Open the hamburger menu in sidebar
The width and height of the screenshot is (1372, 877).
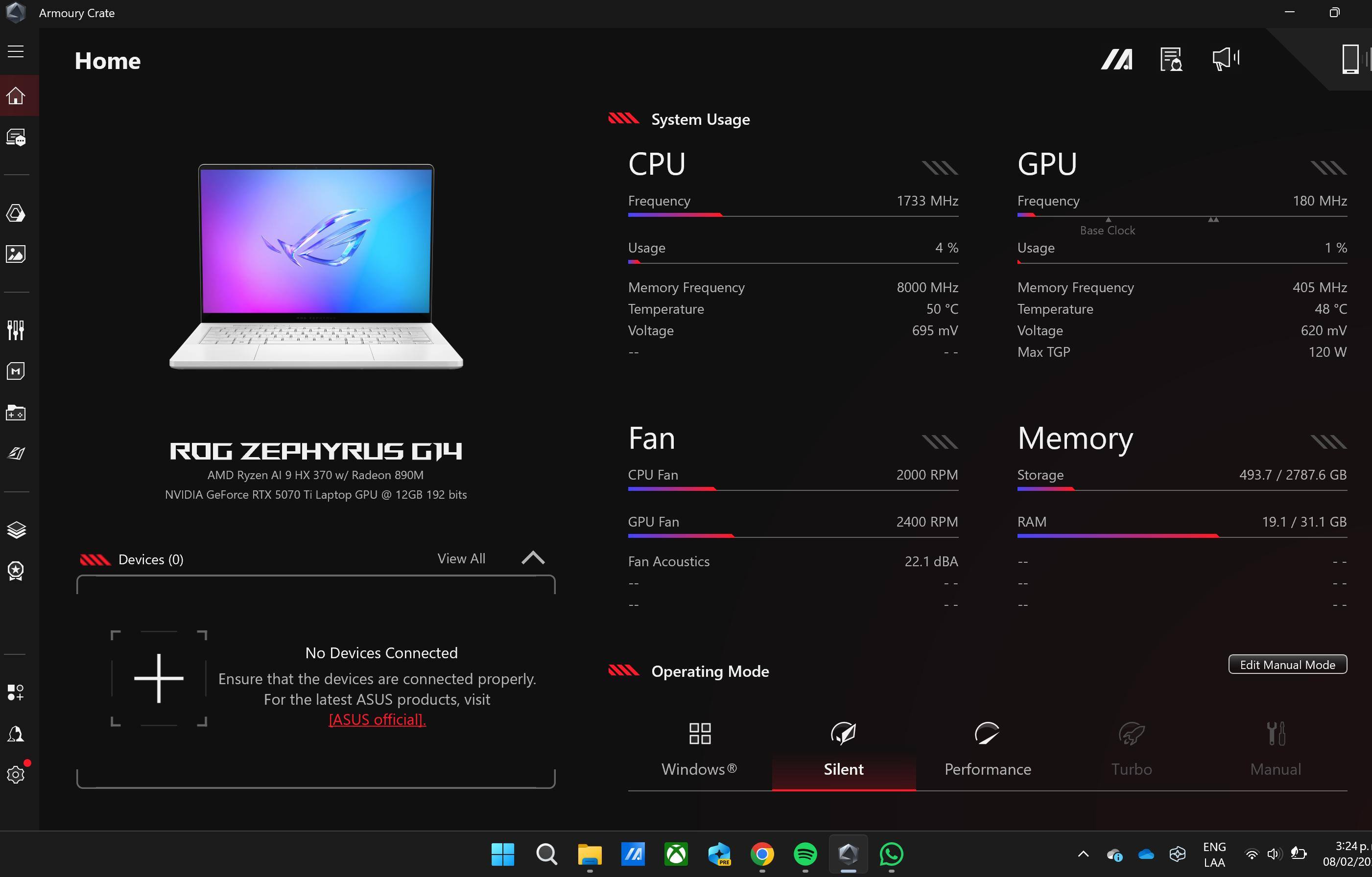pyautogui.click(x=15, y=51)
